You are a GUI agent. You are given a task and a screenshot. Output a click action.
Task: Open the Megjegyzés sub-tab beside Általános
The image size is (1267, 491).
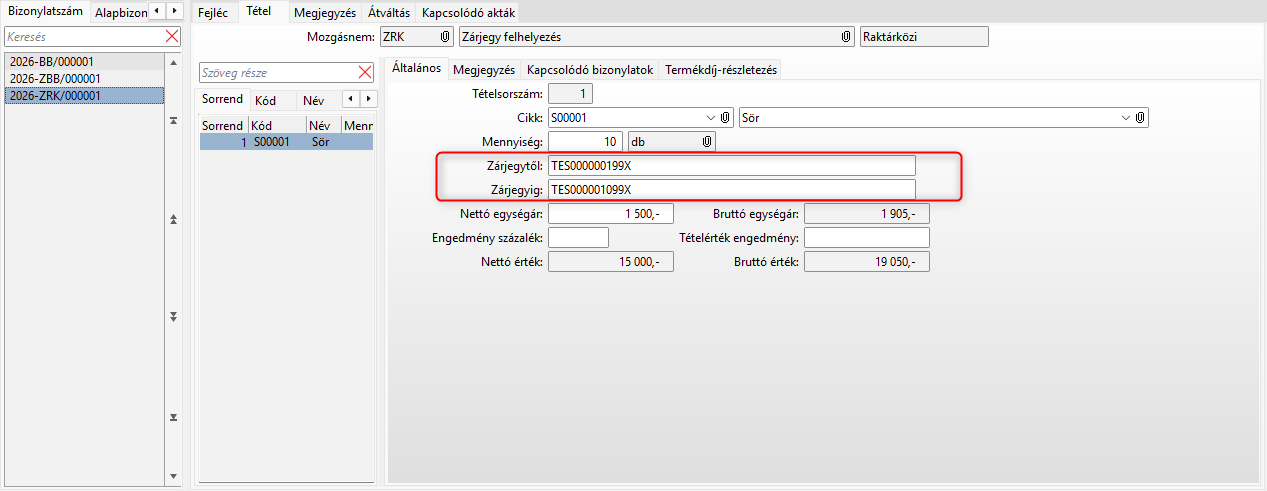pos(483,70)
